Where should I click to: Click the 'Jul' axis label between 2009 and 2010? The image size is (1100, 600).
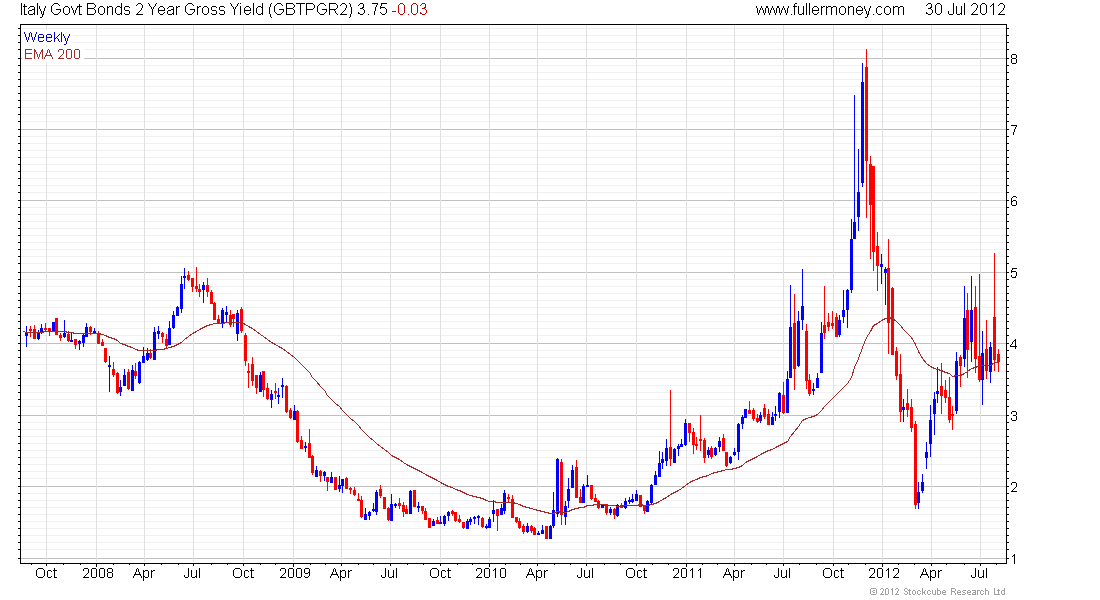[389, 573]
